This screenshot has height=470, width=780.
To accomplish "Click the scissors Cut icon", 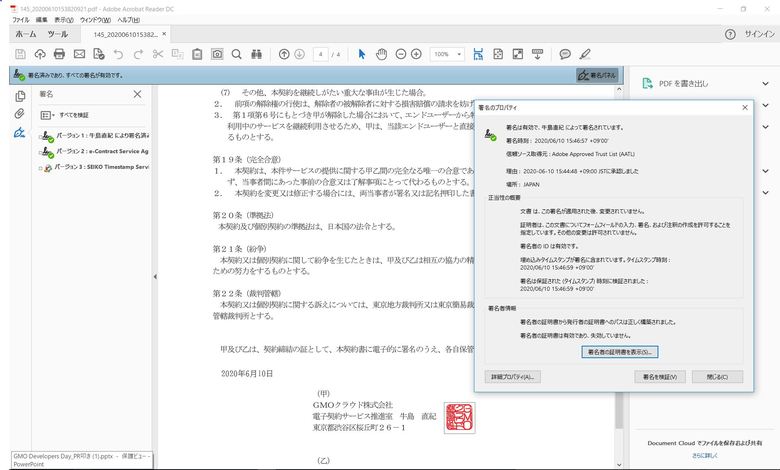I will pos(158,54).
